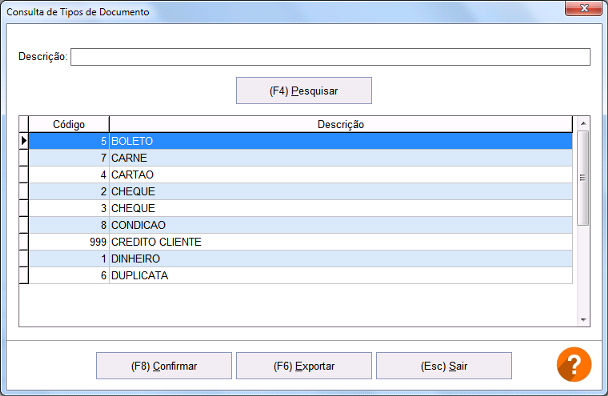
Task: Click the scroll down arrow of the grid
Action: click(583, 320)
